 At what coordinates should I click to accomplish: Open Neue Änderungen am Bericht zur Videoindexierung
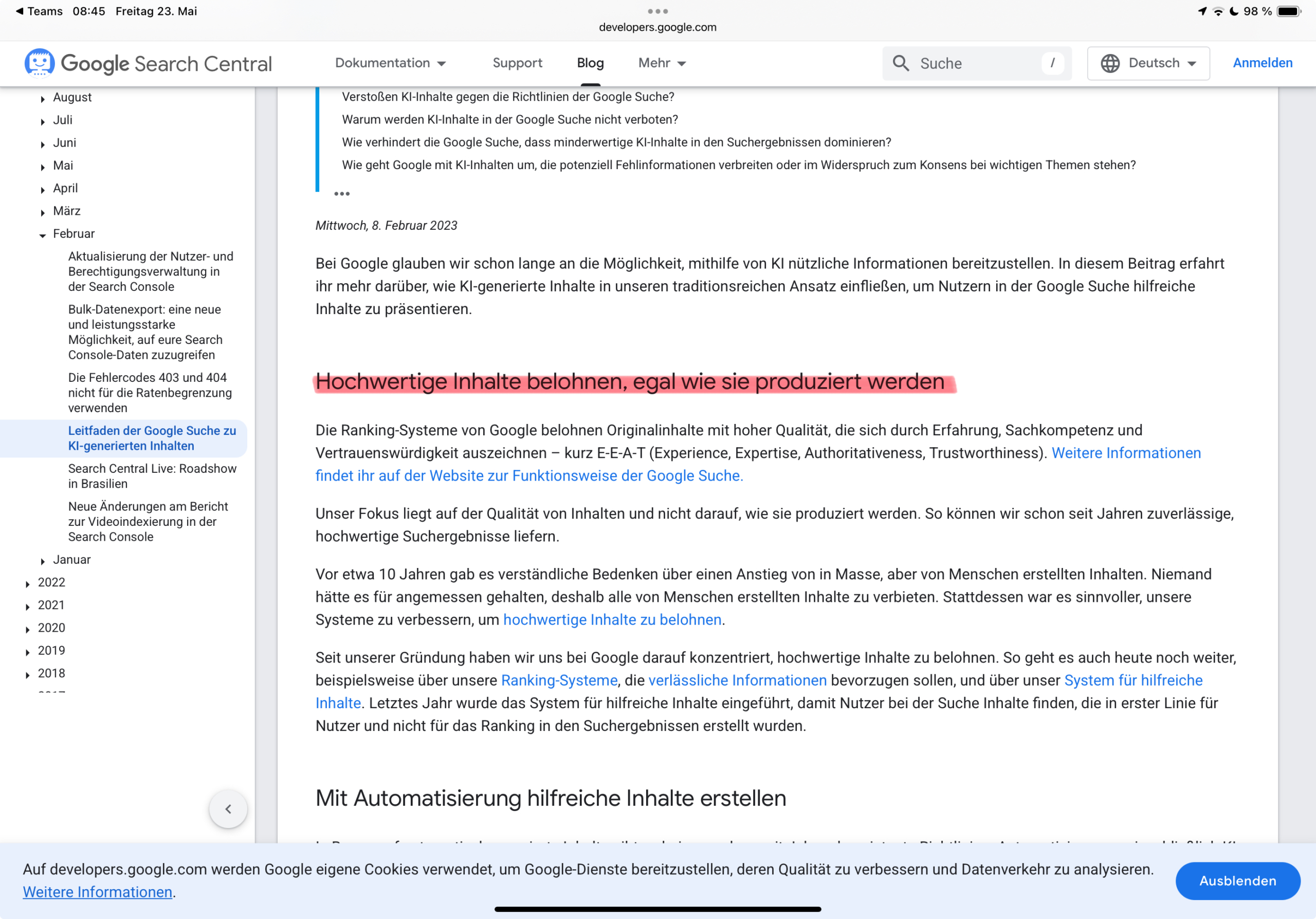point(148,521)
